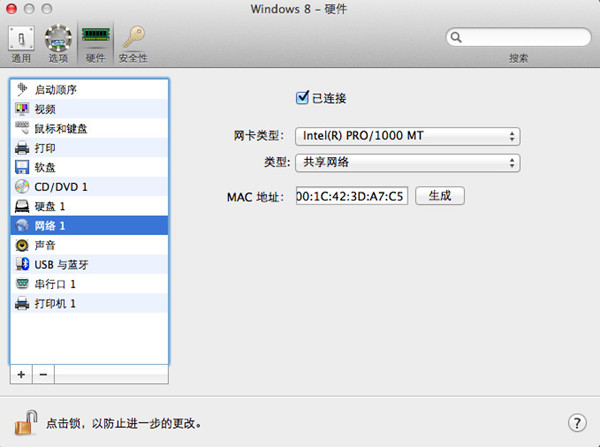Select the 打印 printer icon
Image resolution: width=600 pixels, height=447 pixels.
(22, 148)
